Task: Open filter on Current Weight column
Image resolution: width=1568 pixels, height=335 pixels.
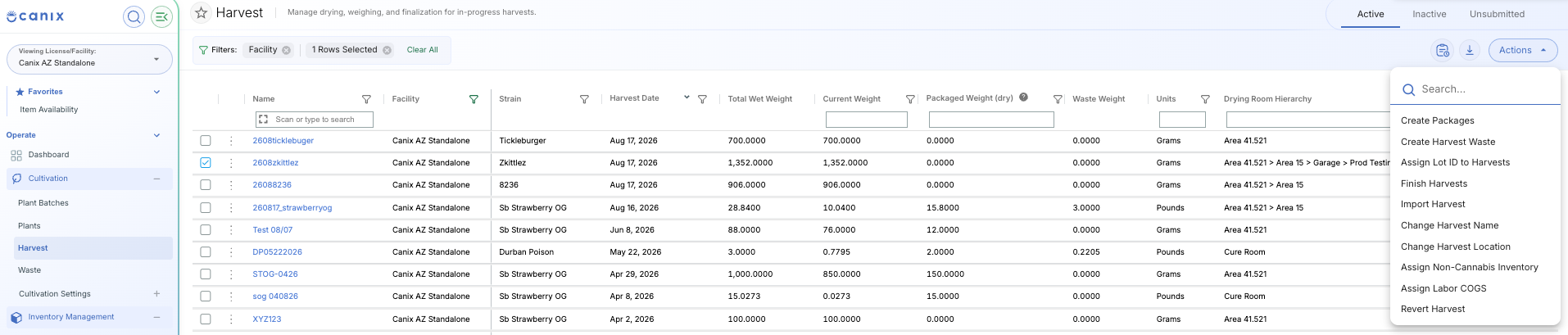Action: click(x=910, y=99)
